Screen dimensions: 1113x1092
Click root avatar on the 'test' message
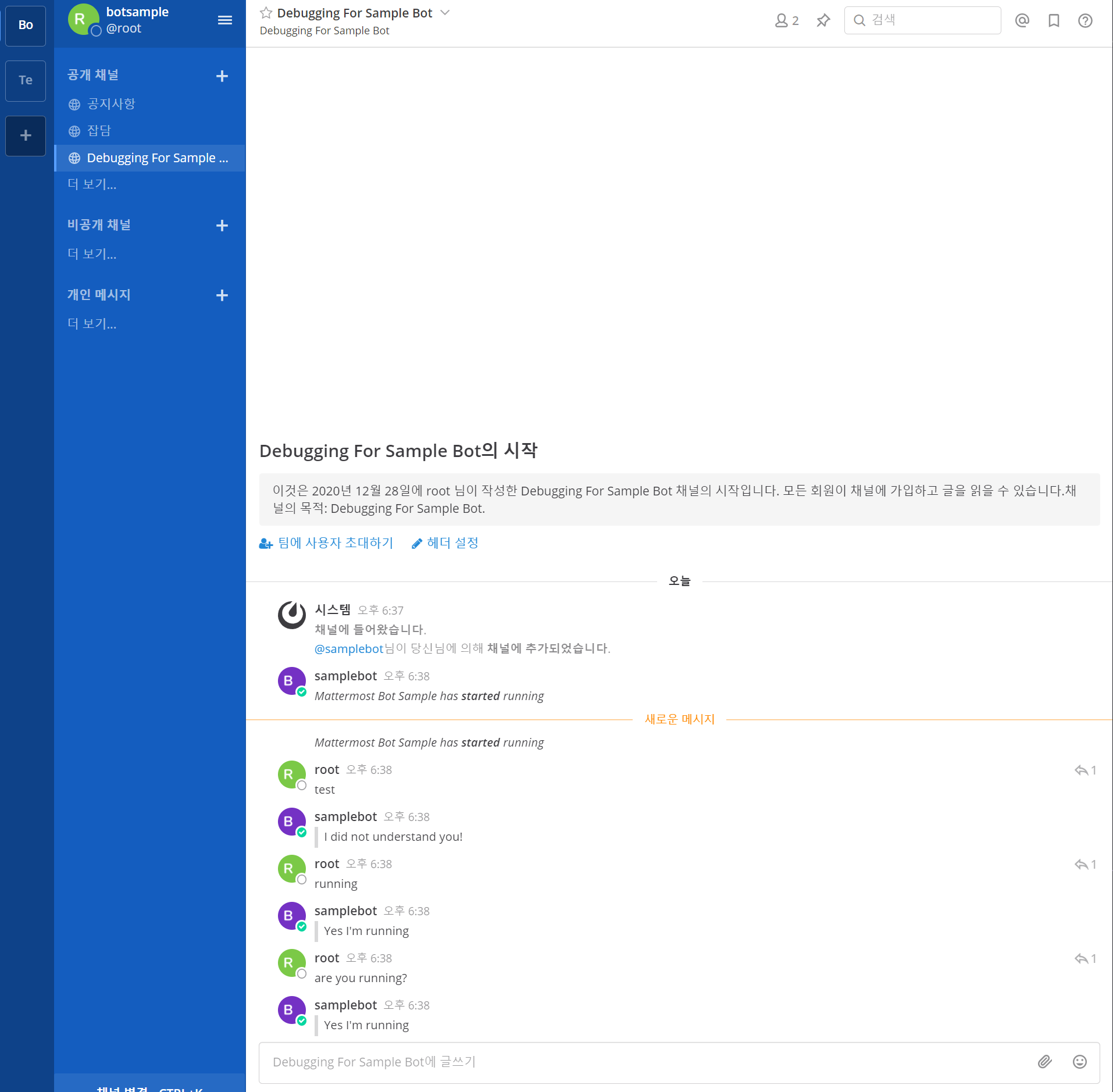(x=291, y=775)
